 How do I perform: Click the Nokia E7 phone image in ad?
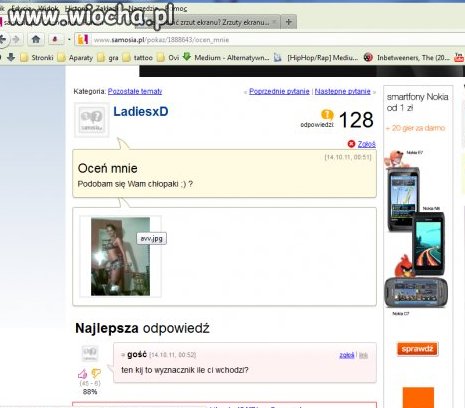pyautogui.click(x=403, y=199)
